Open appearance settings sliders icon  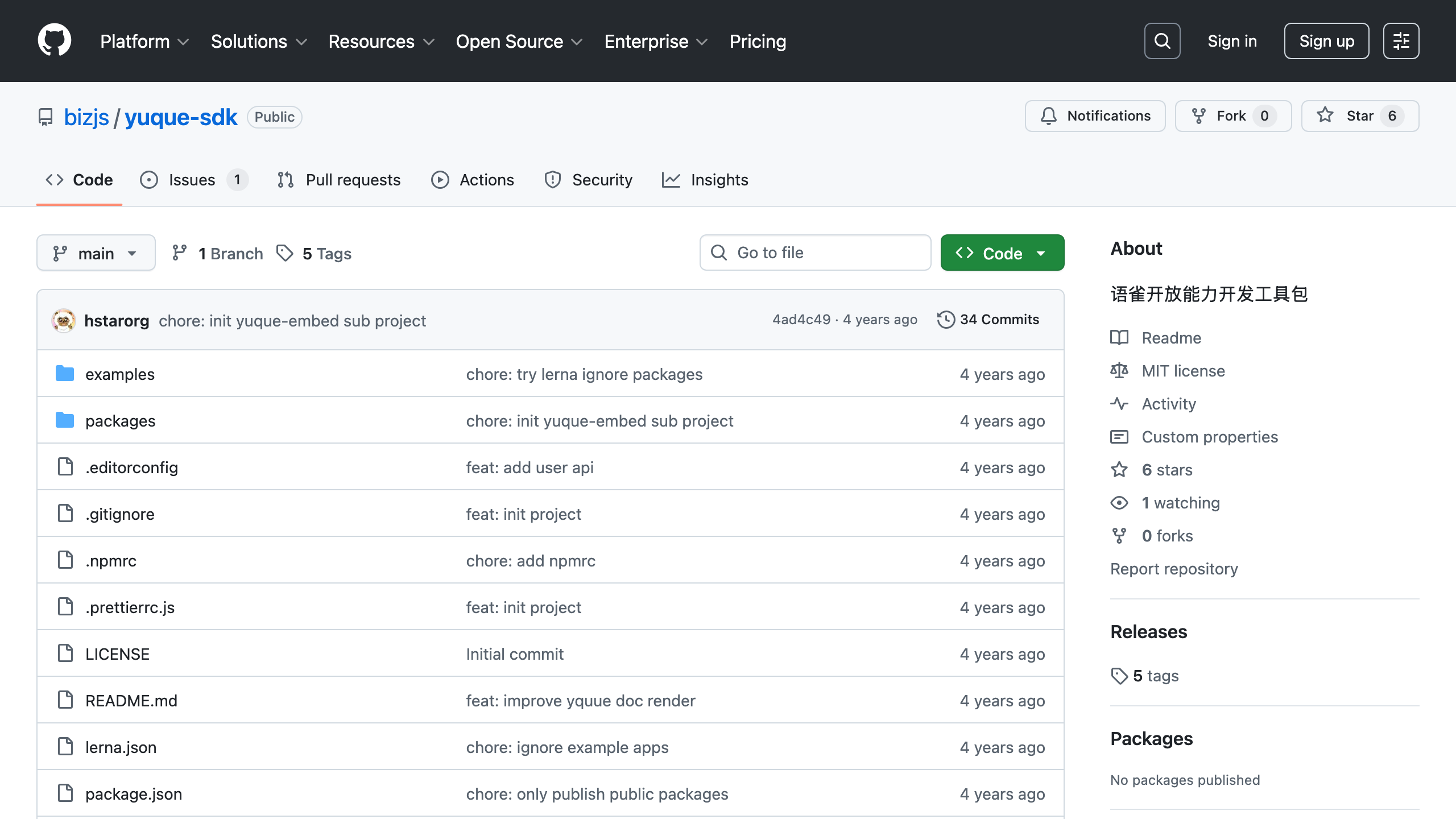pyautogui.click(x=1401, y=41)
